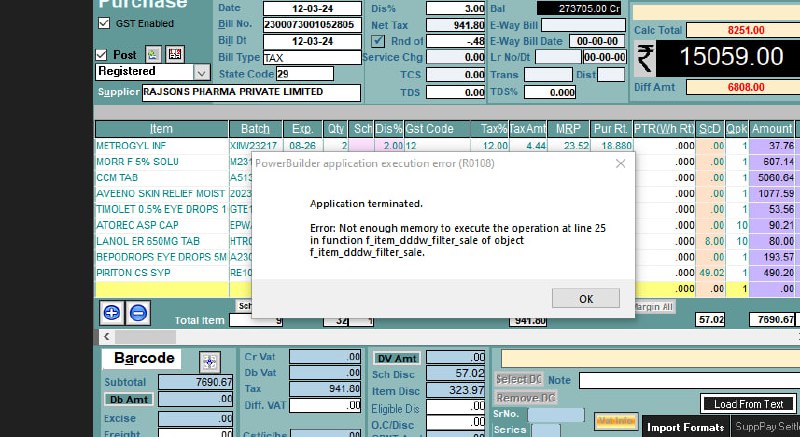Open the Registered dropdown list
Screen dimensions: 800x437
pyautogui.click(x=202, y=73)
